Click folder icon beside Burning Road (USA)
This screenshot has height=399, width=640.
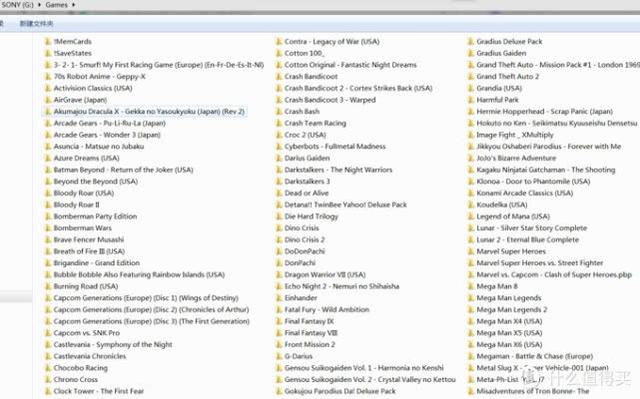pos(48,286)
